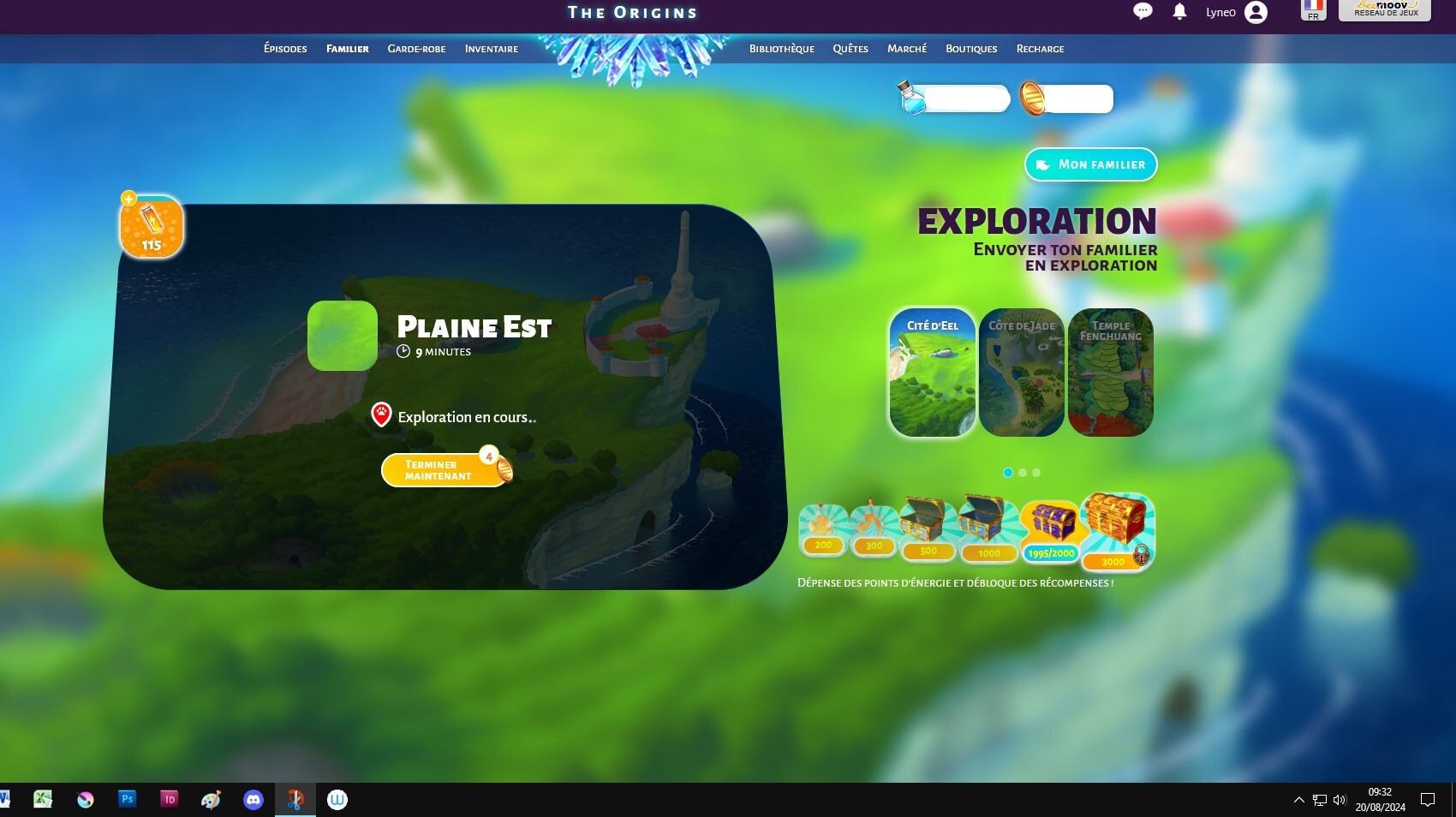
Task: Open the Marché page
Action: [x=907, y=49]
